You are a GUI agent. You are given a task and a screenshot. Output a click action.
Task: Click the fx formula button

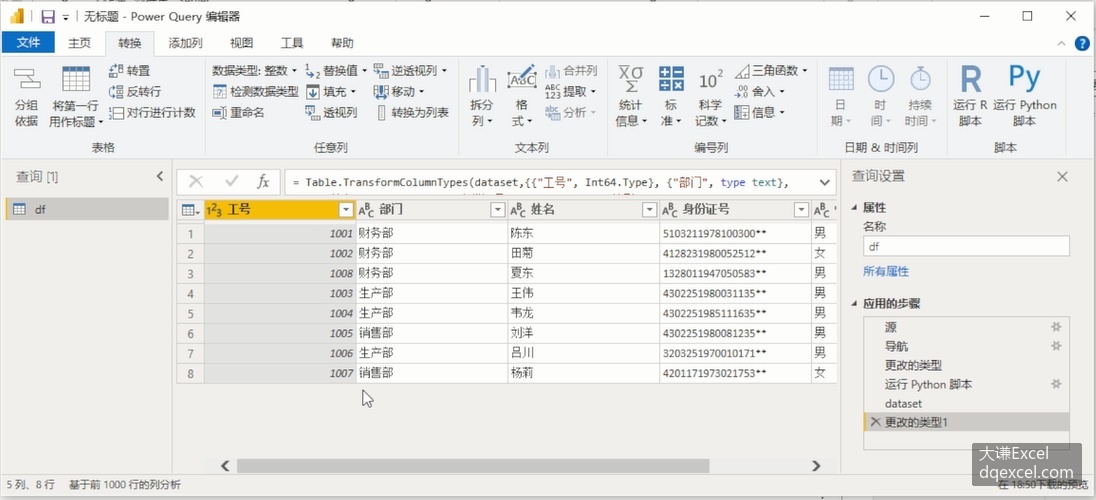(x=263, y=182)
